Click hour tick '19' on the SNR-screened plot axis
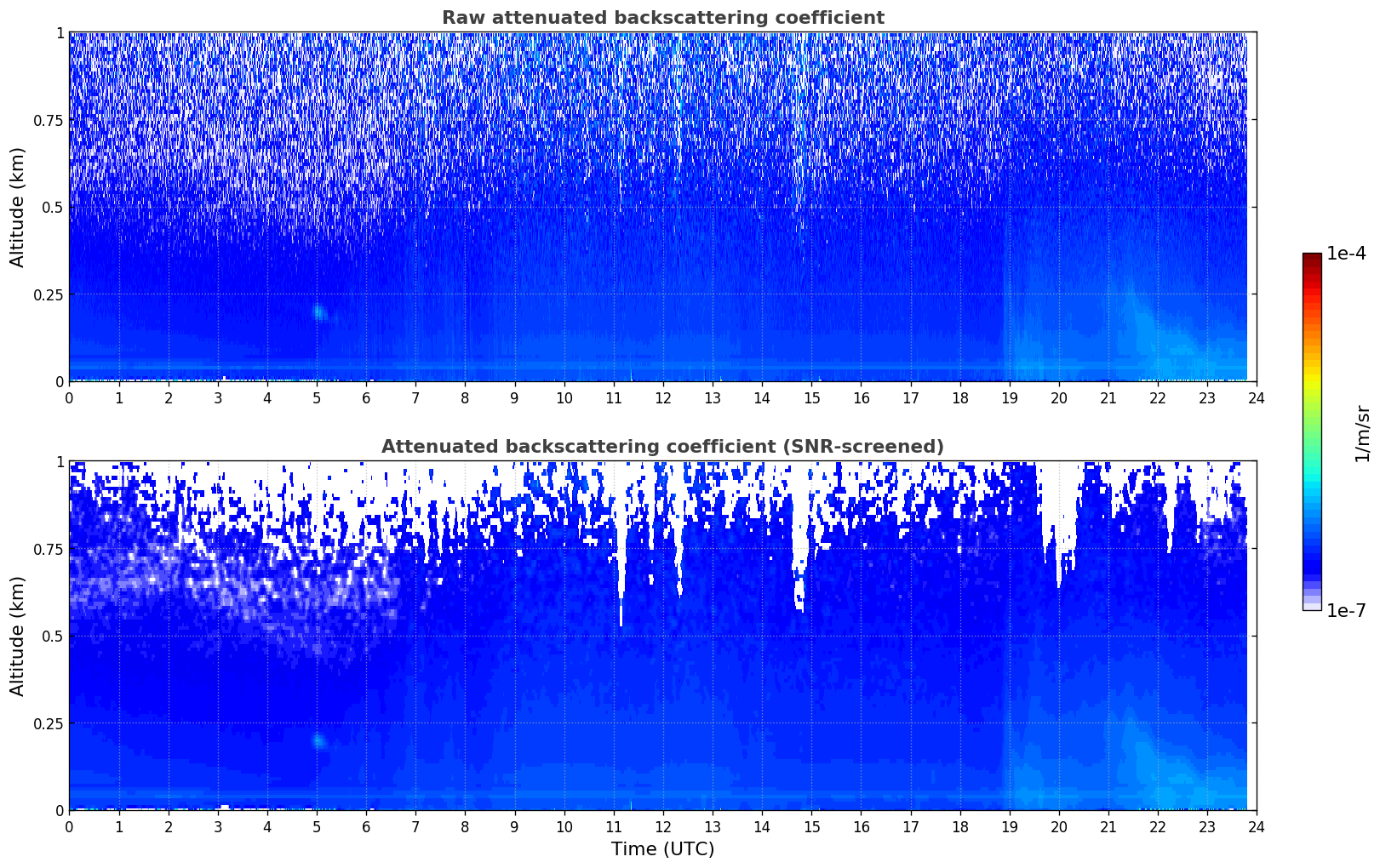Viewport: 1380px width, 868px height. 1009,826
